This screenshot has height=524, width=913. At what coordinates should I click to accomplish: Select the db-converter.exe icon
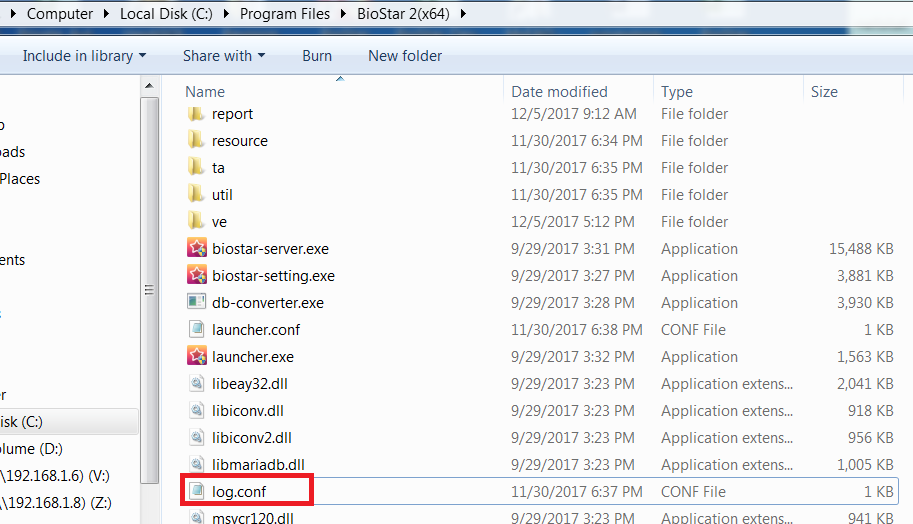197,302
